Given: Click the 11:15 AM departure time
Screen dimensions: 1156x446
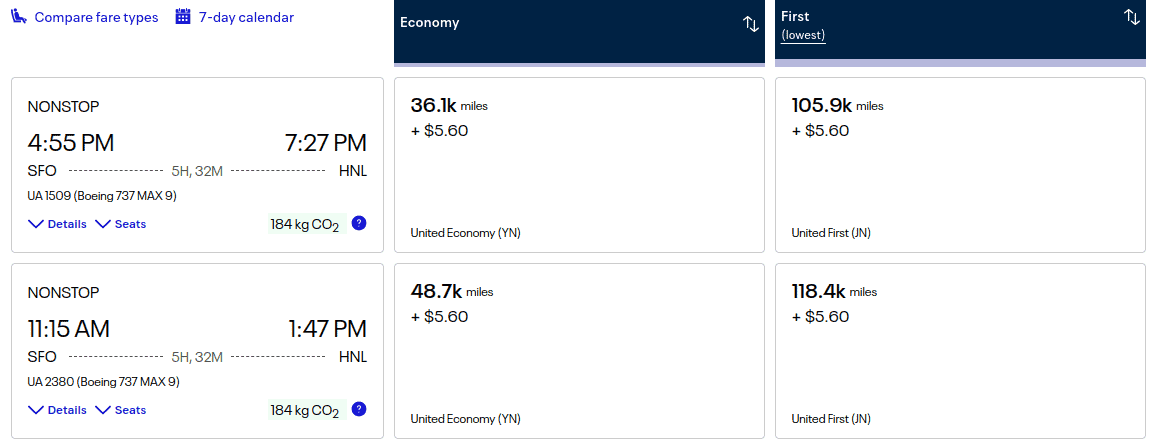Looking at the screenshot, I should 69,329.
